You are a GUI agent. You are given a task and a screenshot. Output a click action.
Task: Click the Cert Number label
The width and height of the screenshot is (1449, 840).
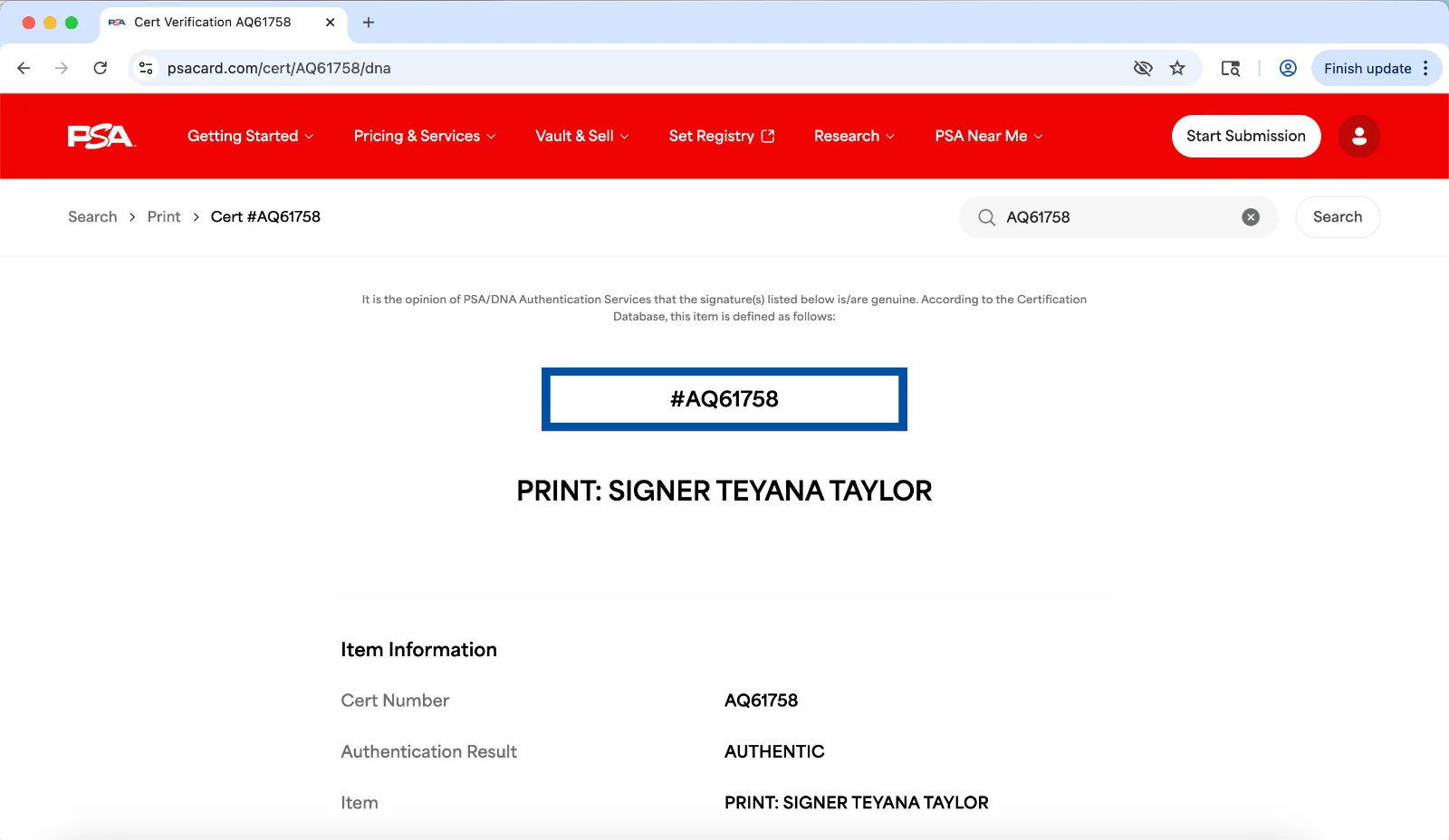coord(395,701)
